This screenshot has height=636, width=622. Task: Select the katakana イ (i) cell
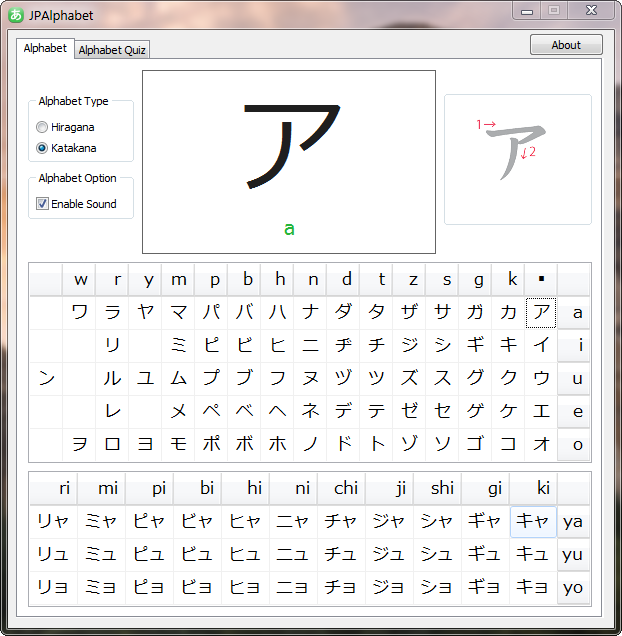click(541, 346)
